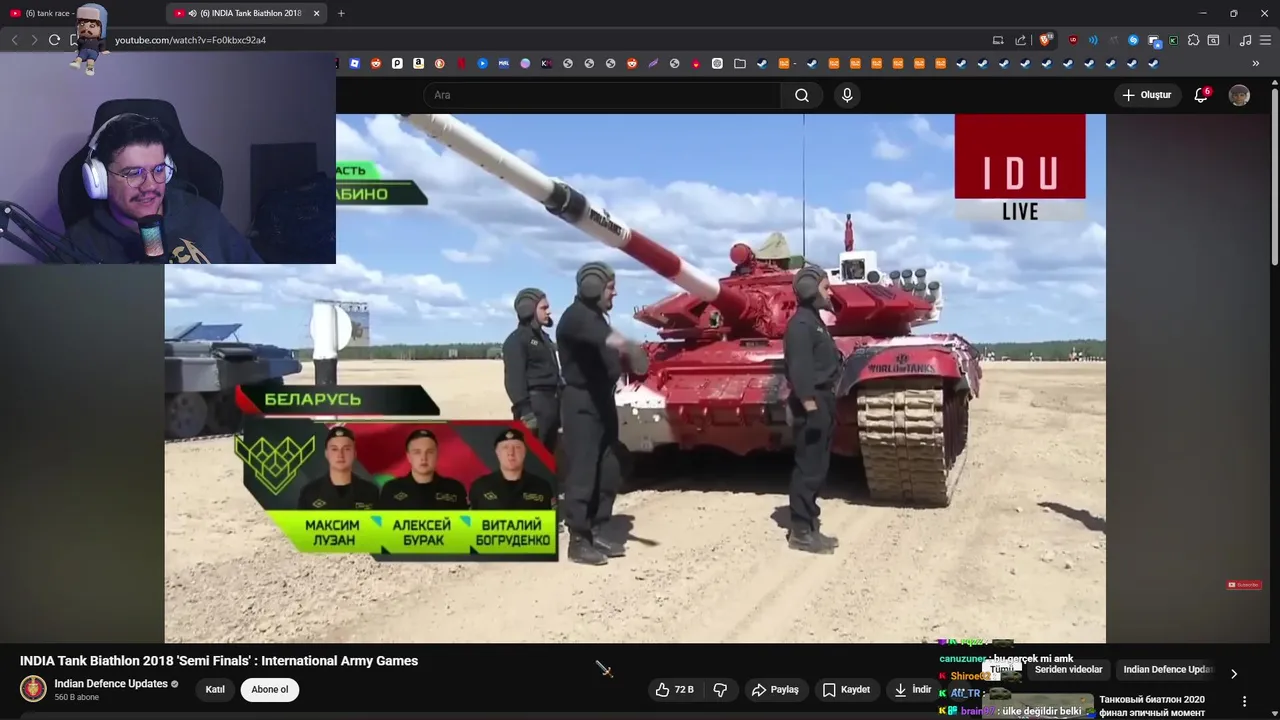Open the sidebar search panel icon
This screenshot has width=1280, height=720.
[x=1213, y=40]
